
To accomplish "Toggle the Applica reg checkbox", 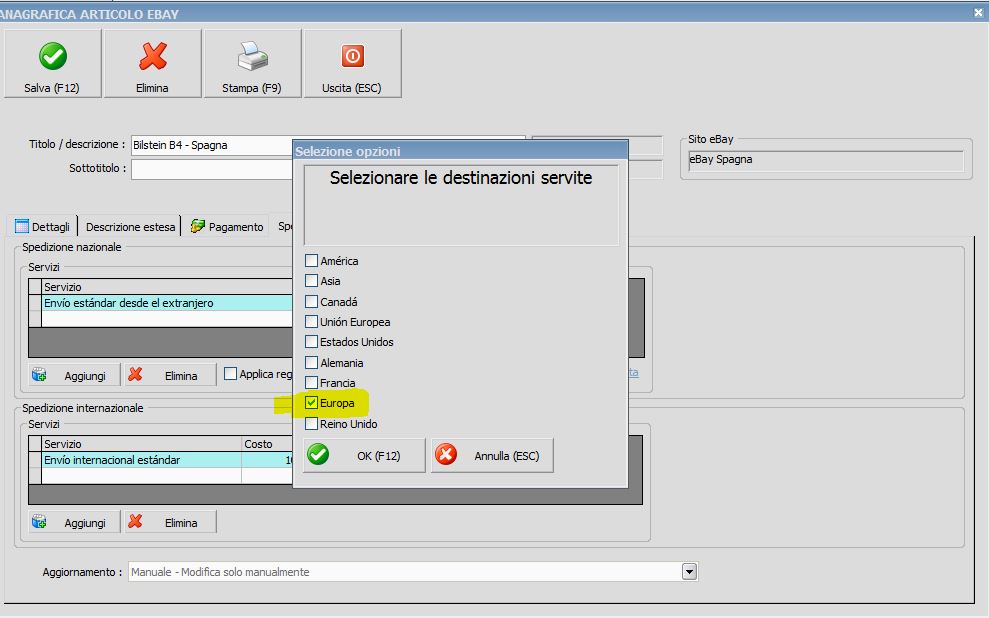I will 231,374.
